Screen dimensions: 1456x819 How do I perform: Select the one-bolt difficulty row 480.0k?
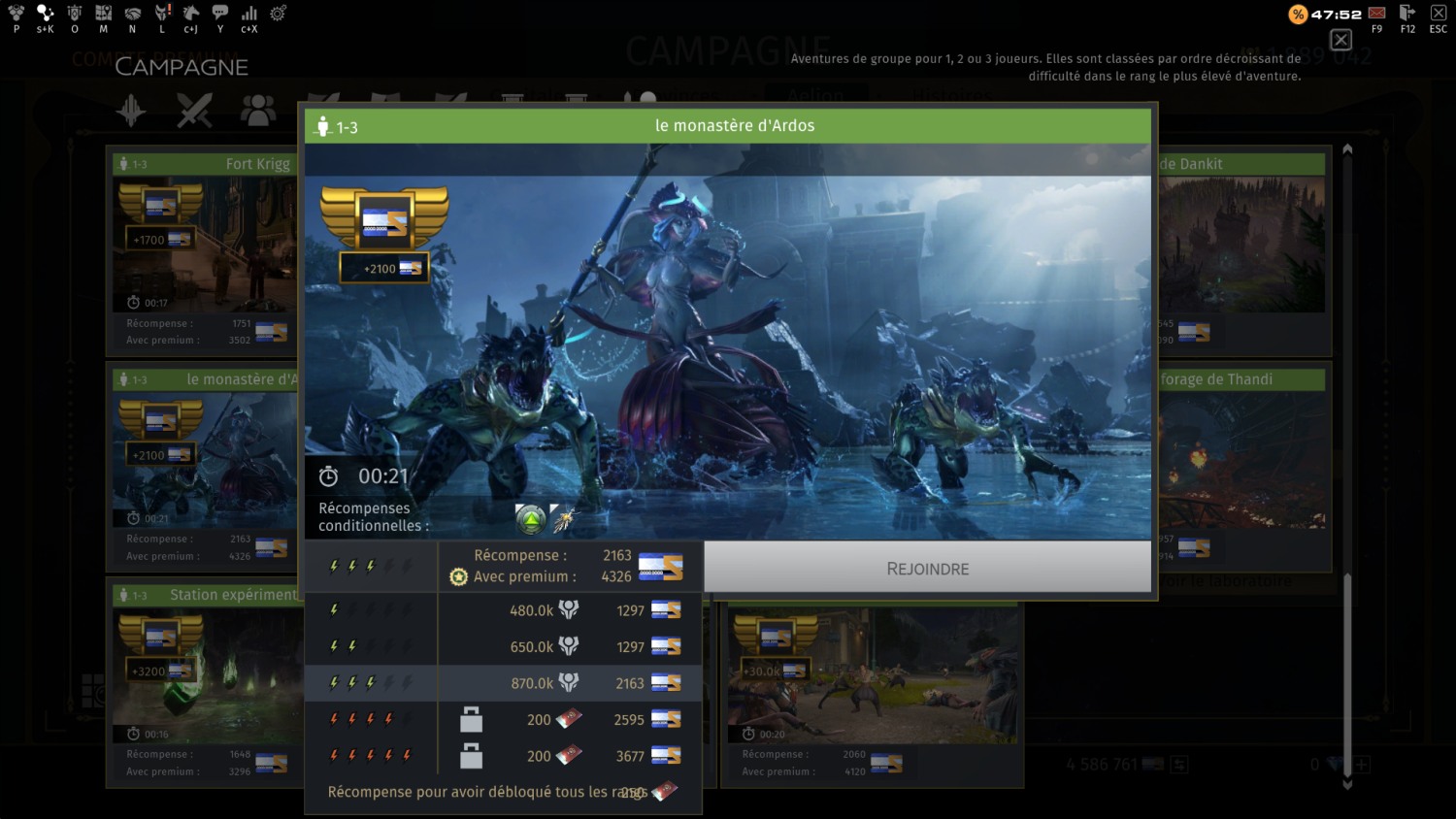point(503,610)
